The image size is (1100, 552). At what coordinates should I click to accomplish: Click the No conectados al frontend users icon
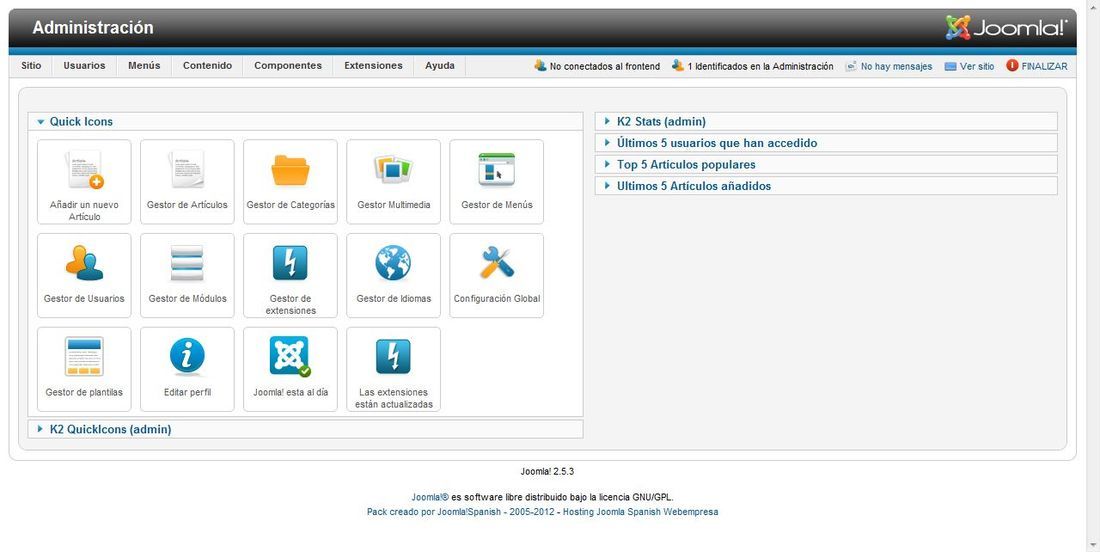pyautogui.click(x=540, y=65)
